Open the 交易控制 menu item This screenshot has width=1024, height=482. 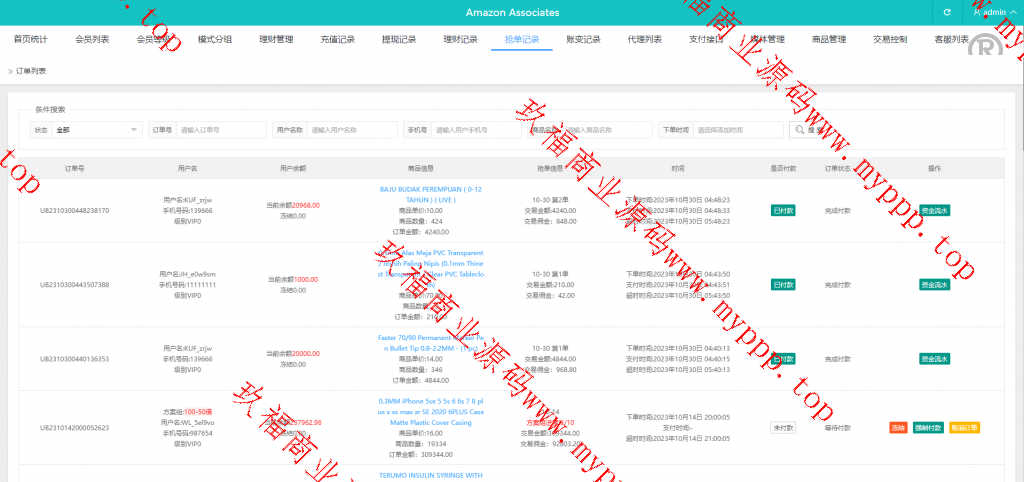890,40
